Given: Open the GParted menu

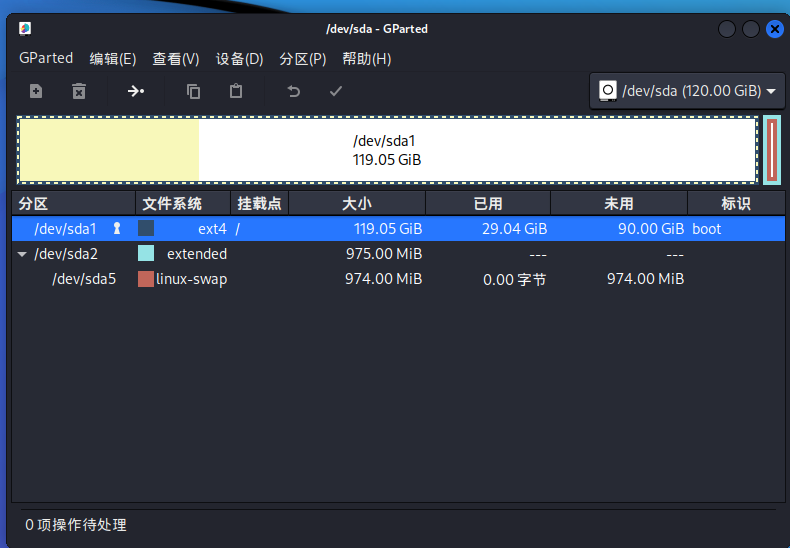Looking at the screenshot, I should pyautogui.click(x=46, y=58).
